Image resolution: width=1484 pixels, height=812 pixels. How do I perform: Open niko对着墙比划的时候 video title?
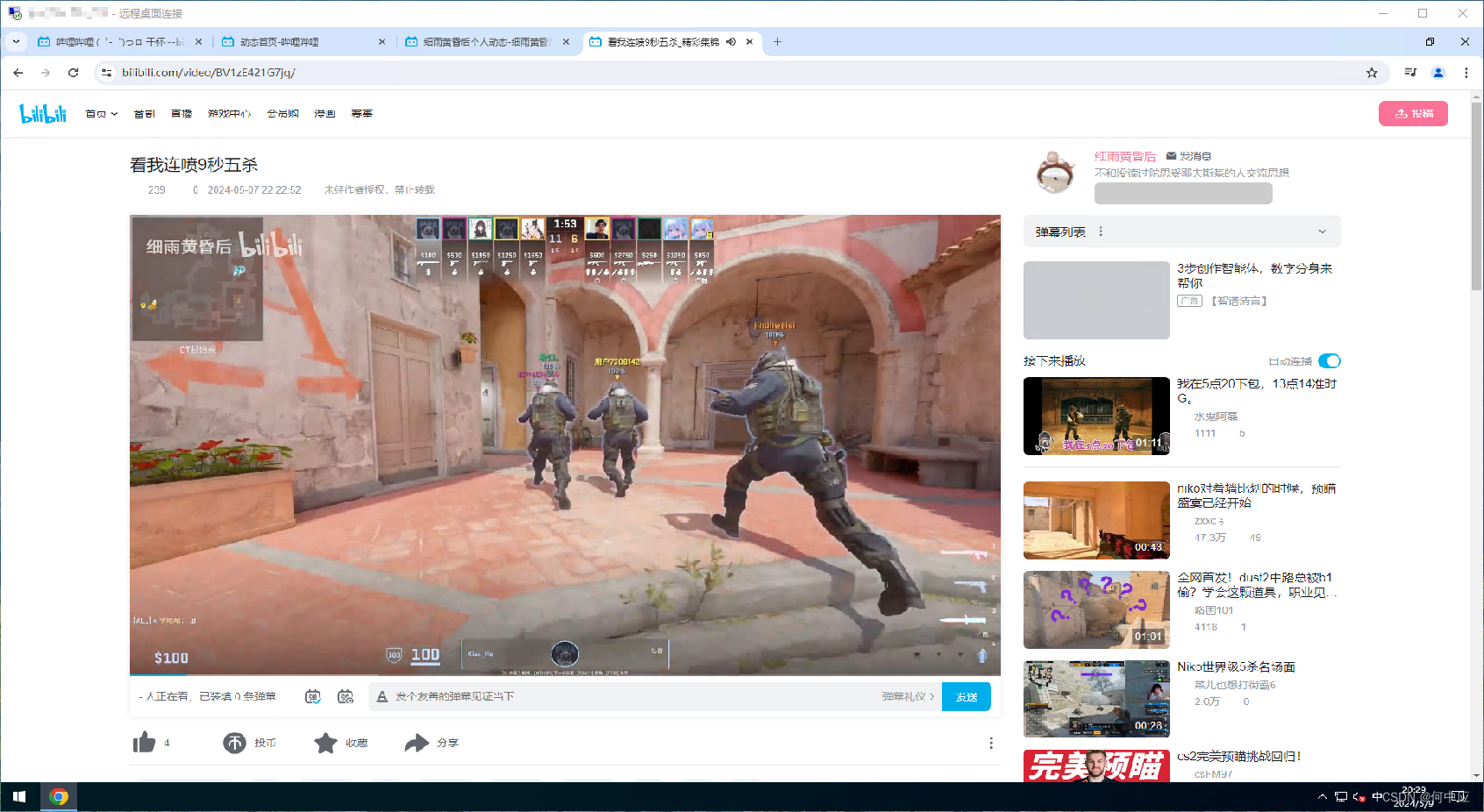(x=1257, y=495)
